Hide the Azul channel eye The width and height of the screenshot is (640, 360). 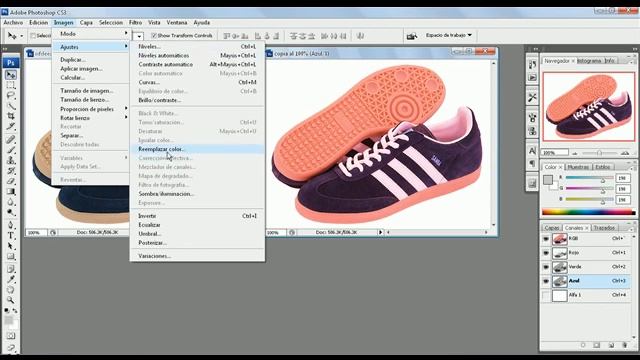(x=546, y=281)
